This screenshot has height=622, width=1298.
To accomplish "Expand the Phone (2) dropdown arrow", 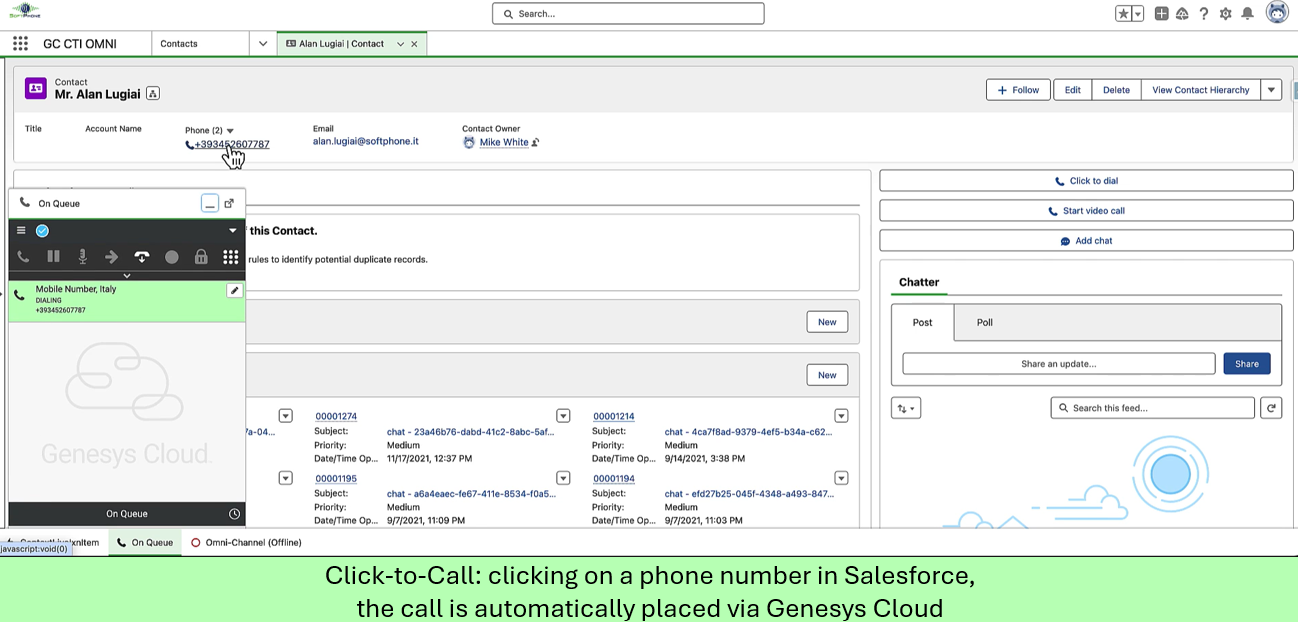I will pos(230,131).
